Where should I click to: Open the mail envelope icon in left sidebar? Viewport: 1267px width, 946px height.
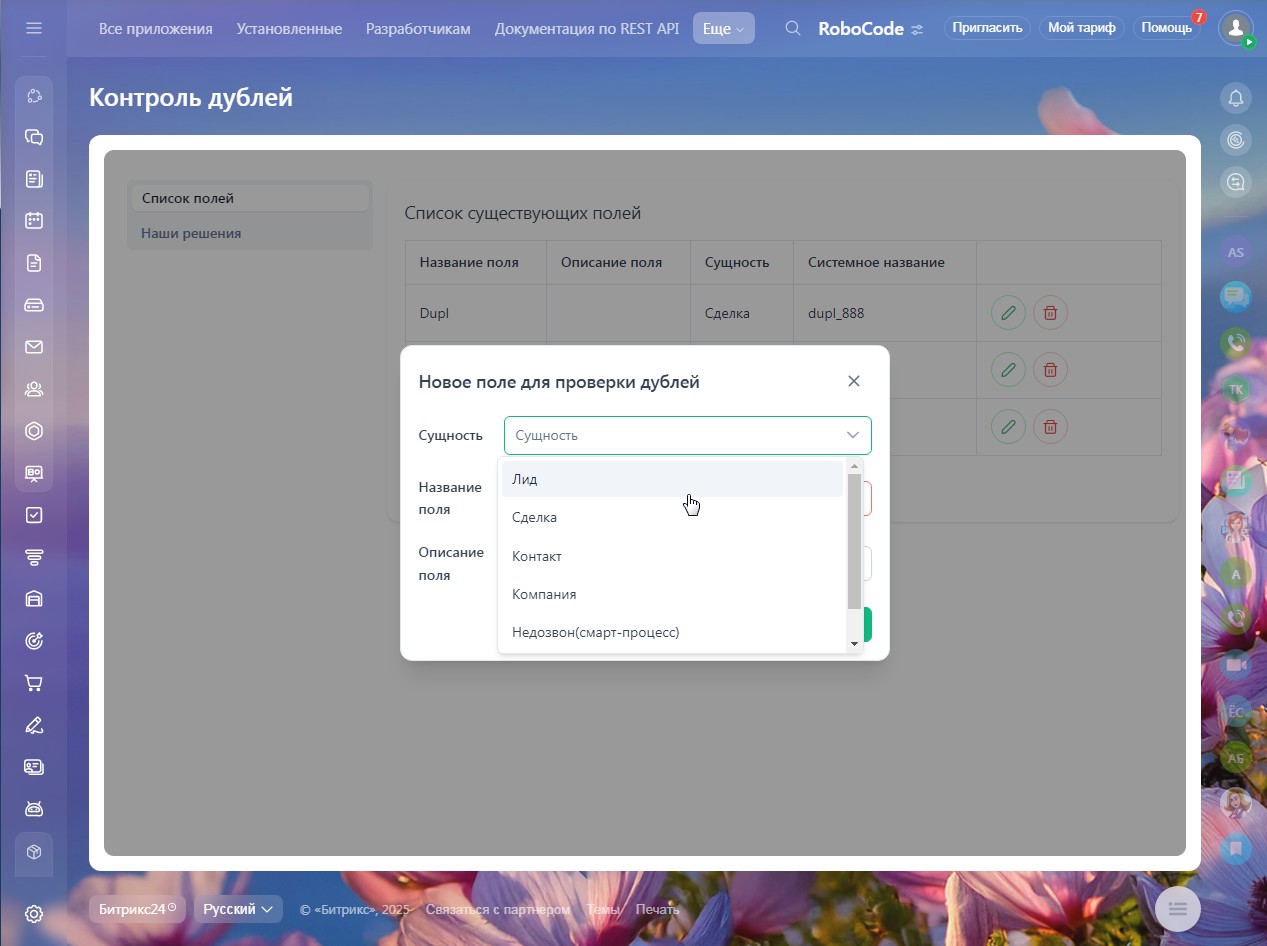(x=34, y=347)
